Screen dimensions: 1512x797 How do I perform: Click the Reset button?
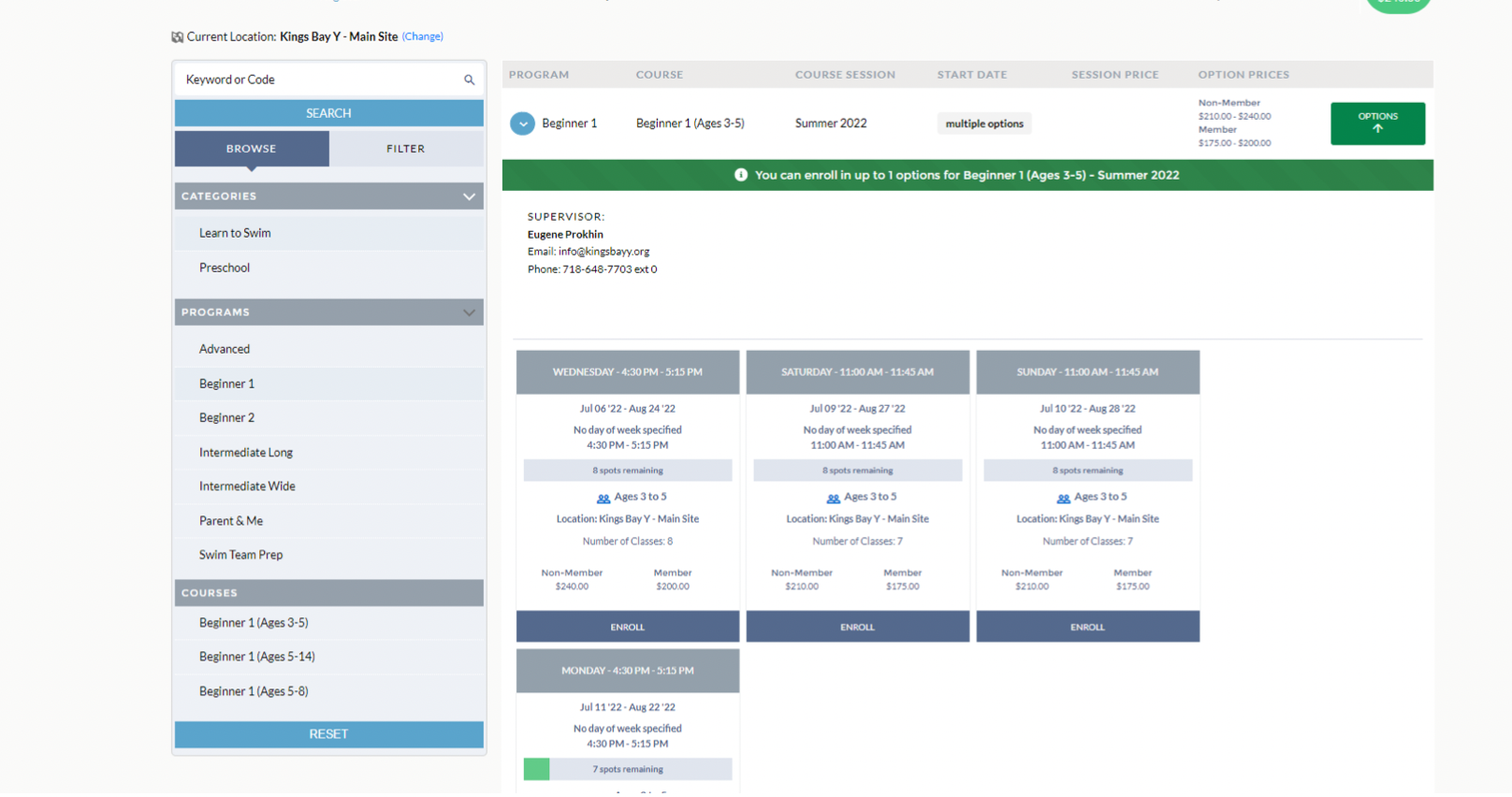click(x=329, y=734)
